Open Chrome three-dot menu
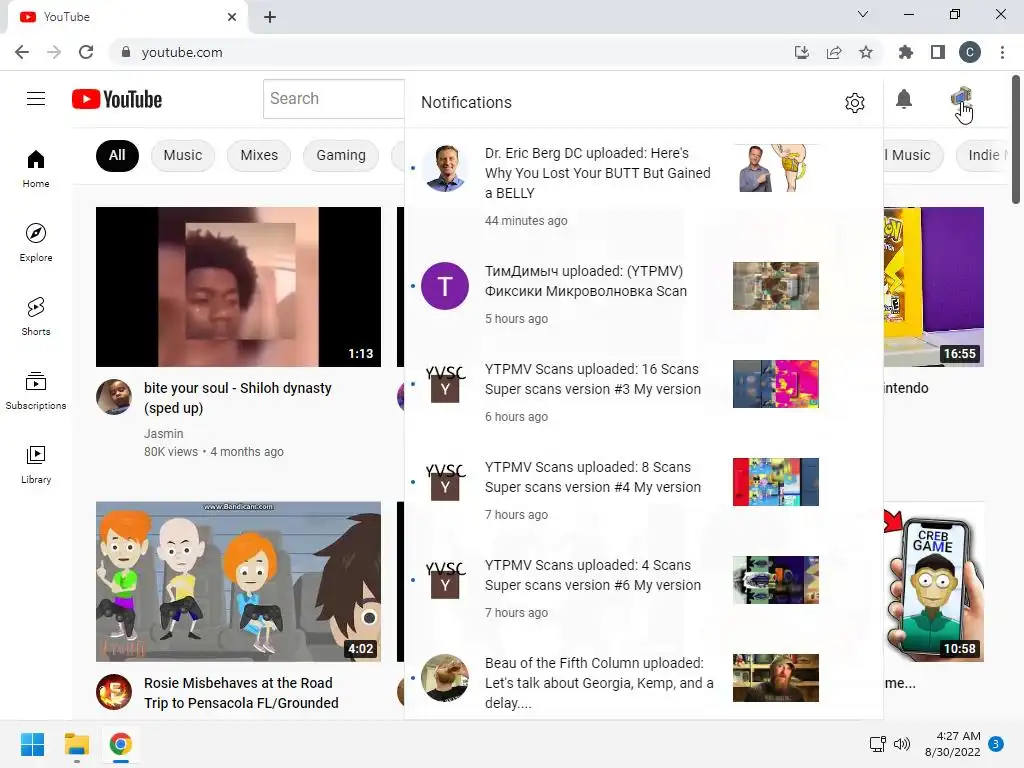This screenshot has height=768, width=1024. (1002, 52)
